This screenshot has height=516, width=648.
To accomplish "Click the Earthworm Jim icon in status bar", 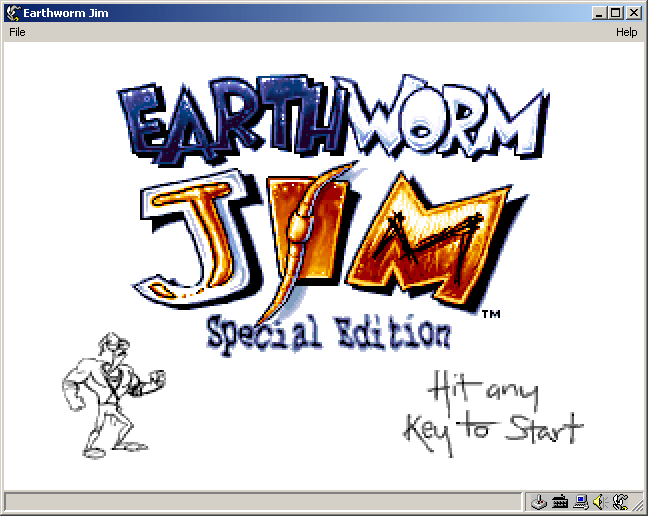I will [620, 502].
